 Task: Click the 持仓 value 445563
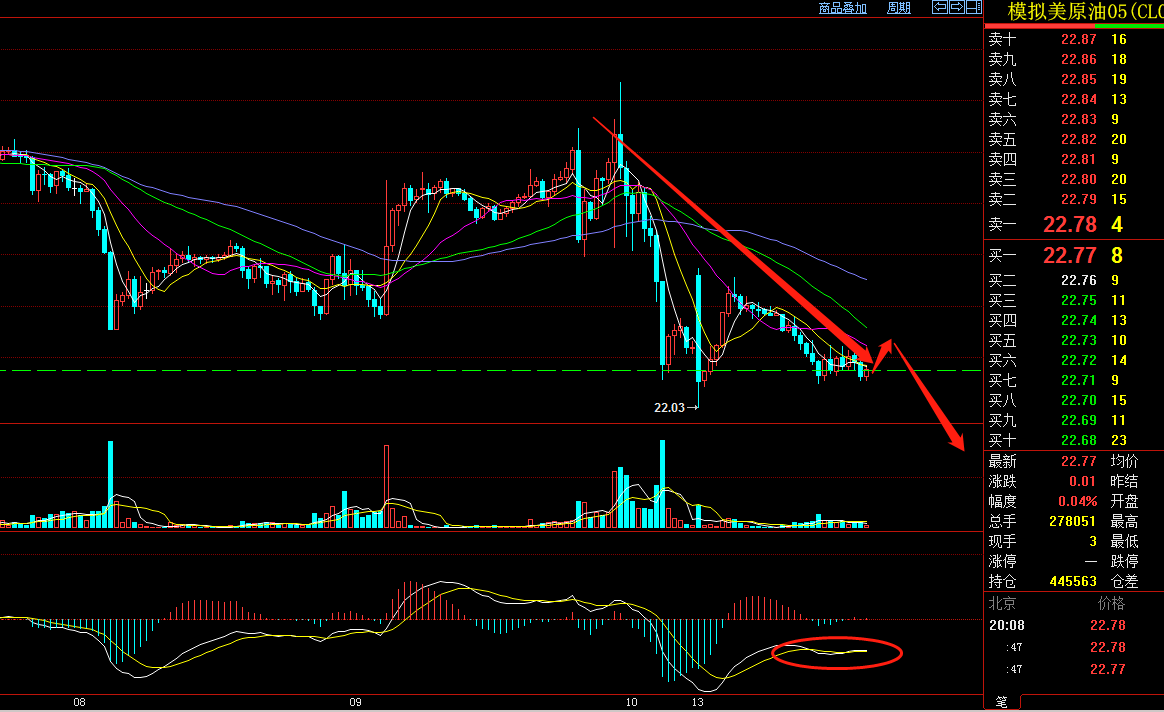coord(1073,582)
